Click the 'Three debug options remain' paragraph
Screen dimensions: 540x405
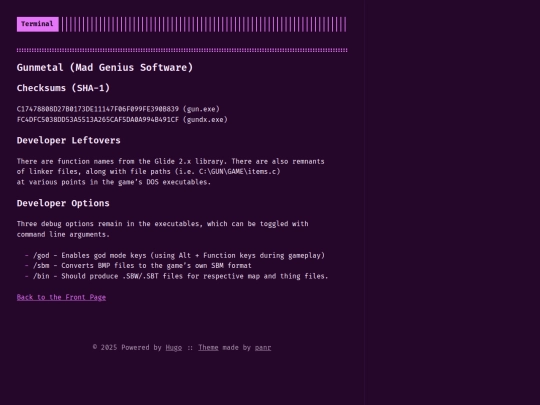[163, 229]
